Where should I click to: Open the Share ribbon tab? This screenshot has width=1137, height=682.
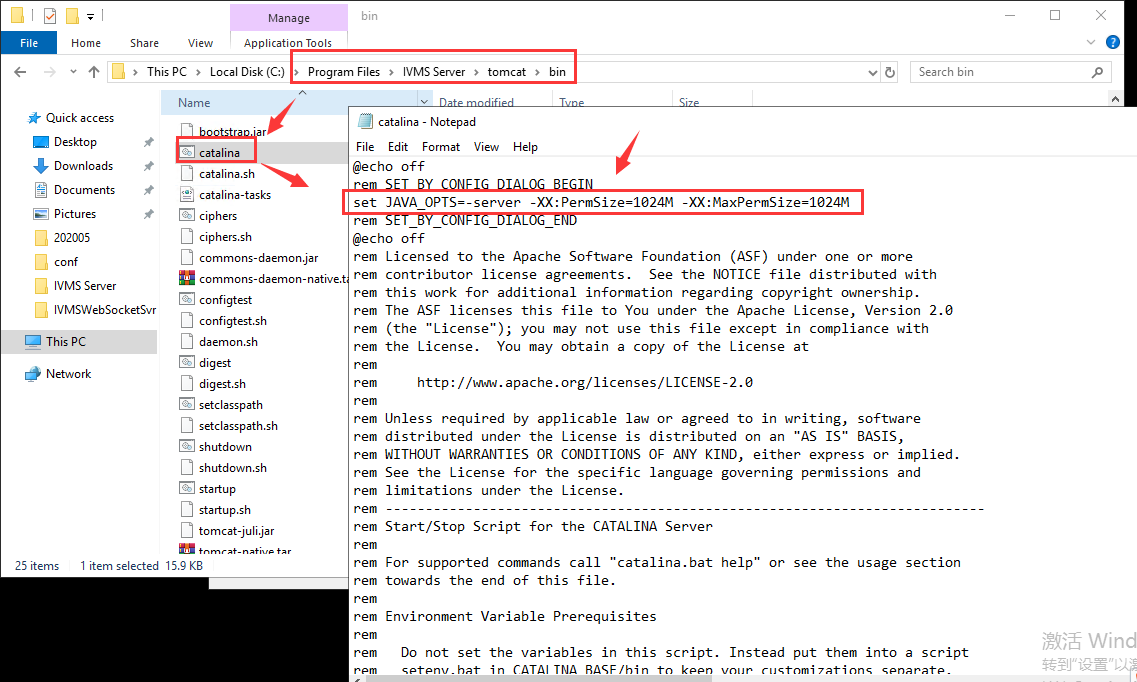(144, 43)
